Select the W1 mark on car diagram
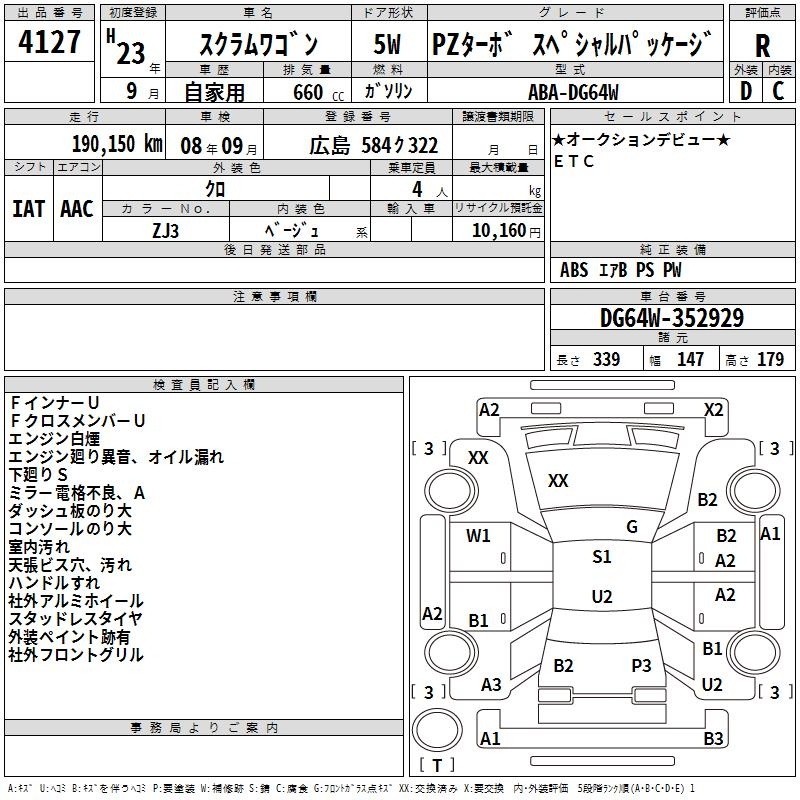 478,536
